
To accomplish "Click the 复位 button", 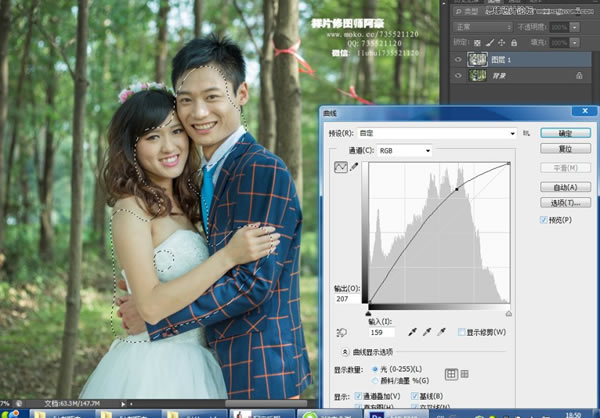I will tap(565, 149).
